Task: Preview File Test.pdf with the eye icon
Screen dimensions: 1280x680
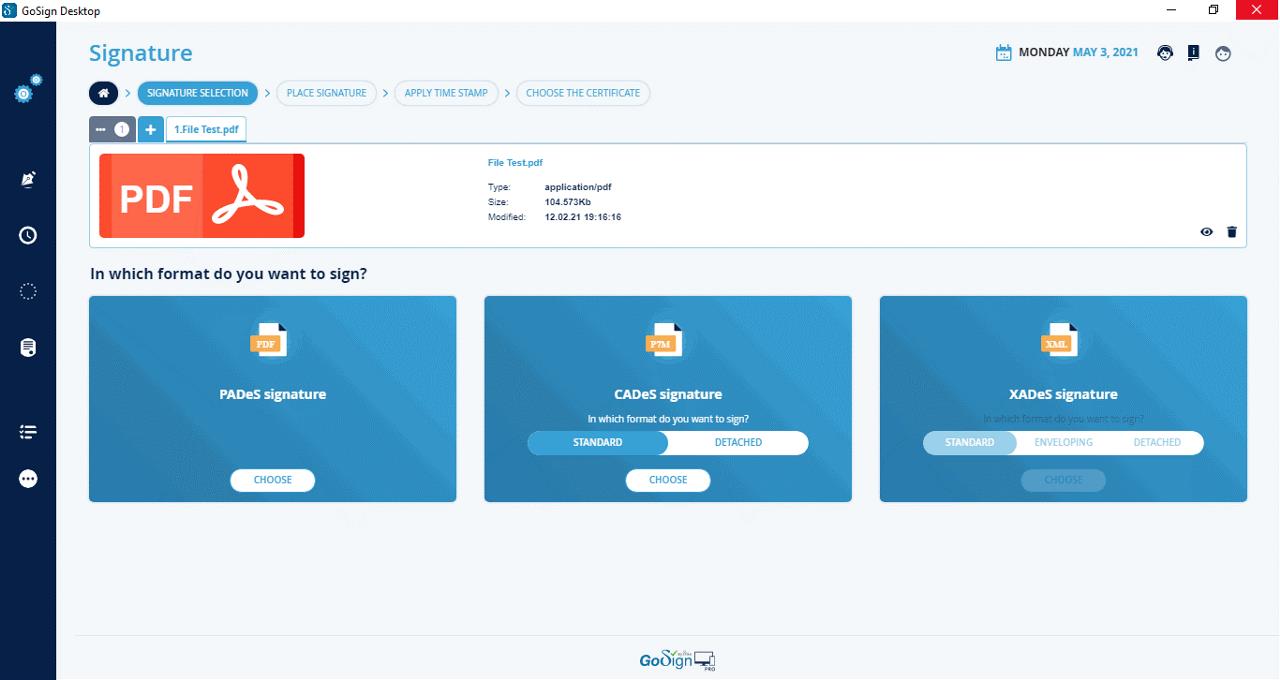Action: click(x=1206, y=231)
